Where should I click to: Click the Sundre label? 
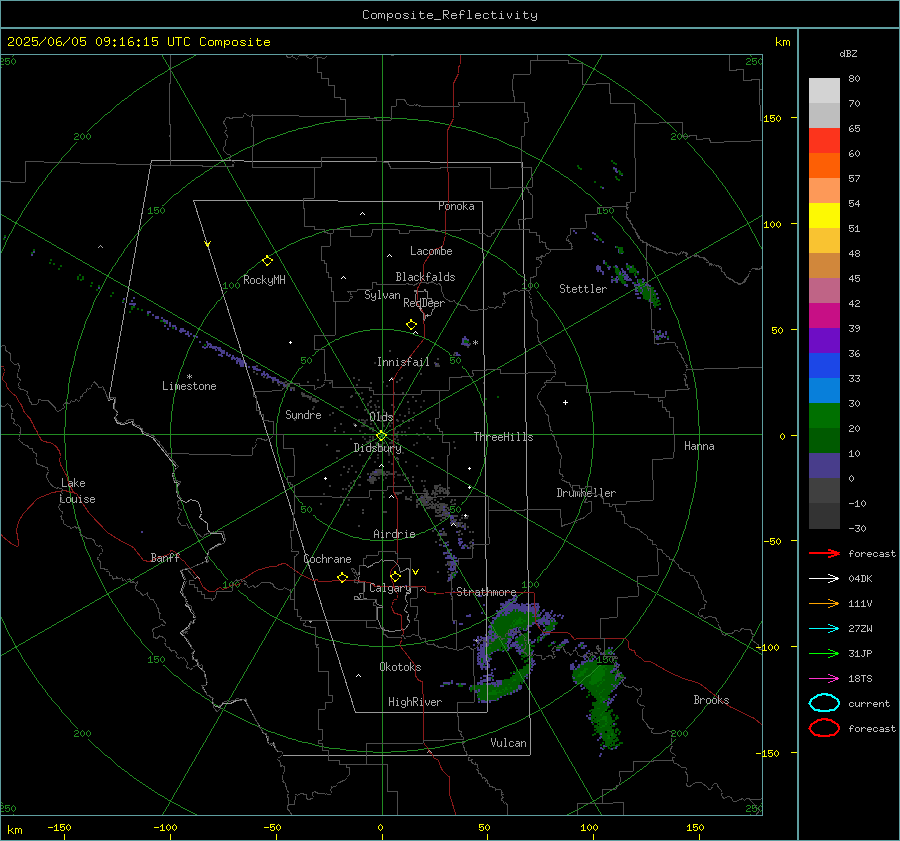[x=303, y=415]
